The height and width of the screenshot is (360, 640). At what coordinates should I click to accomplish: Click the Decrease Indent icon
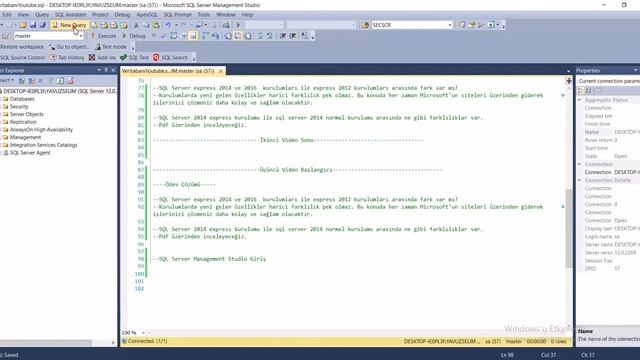pyautogui.click(x=282, y=36)
